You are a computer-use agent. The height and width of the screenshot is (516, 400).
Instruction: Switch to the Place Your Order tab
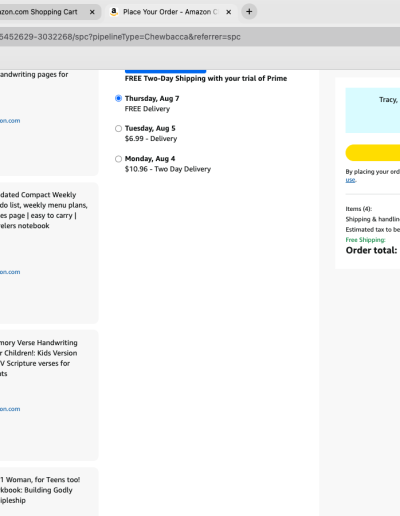170,12
